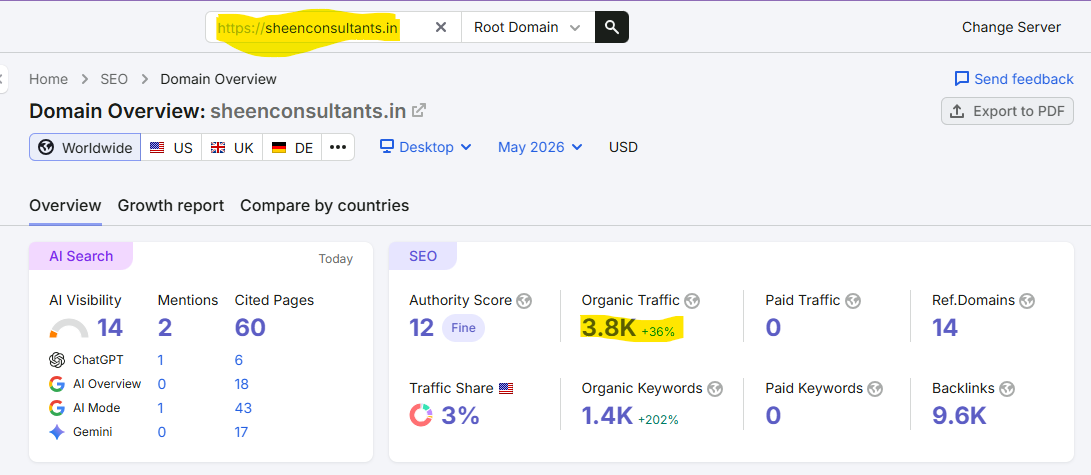1091x475 pixels.
Task: Open more countries ellipsis
Action: tap(338, 147)
